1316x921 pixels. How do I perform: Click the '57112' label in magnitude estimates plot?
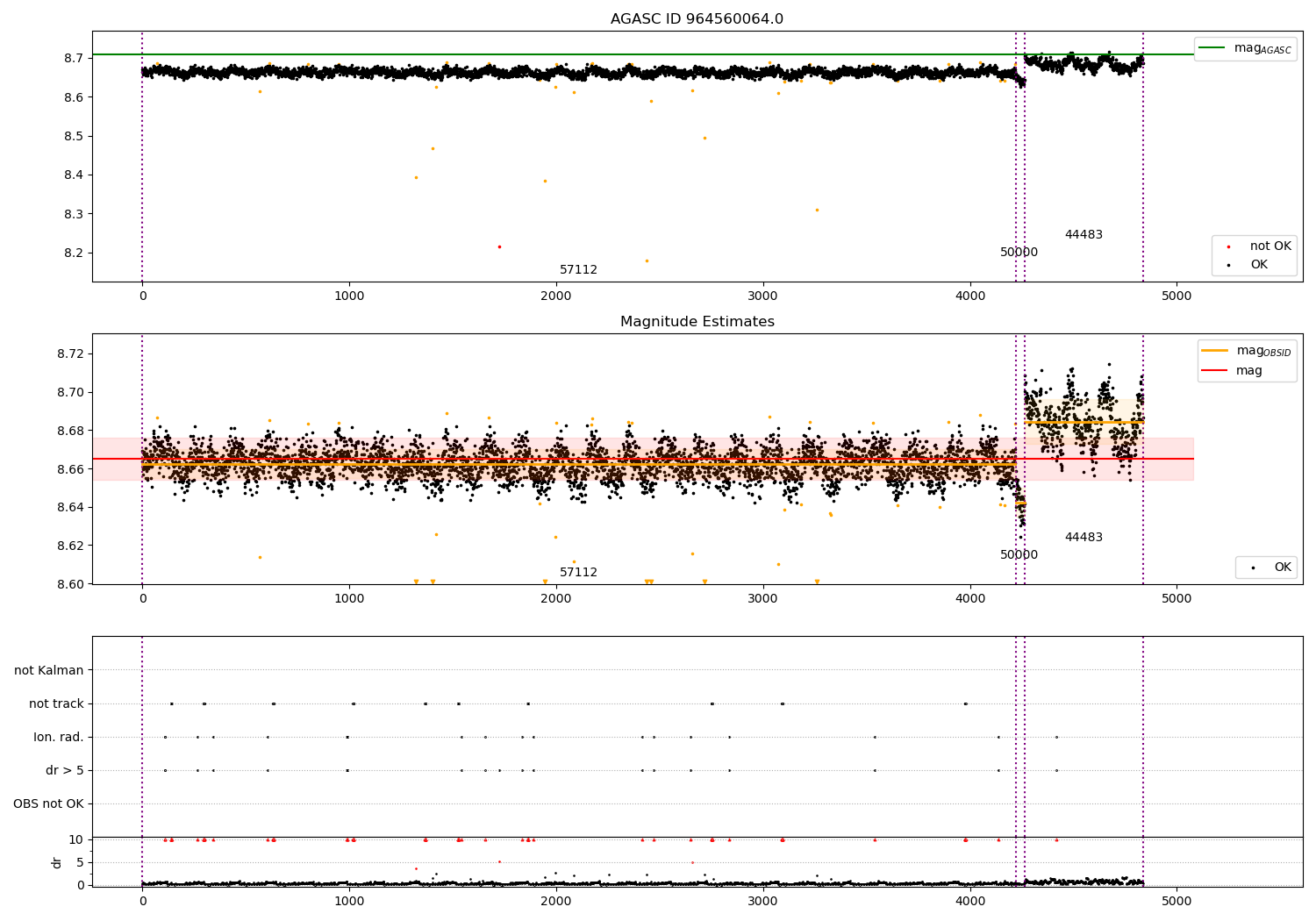(578, 573)
